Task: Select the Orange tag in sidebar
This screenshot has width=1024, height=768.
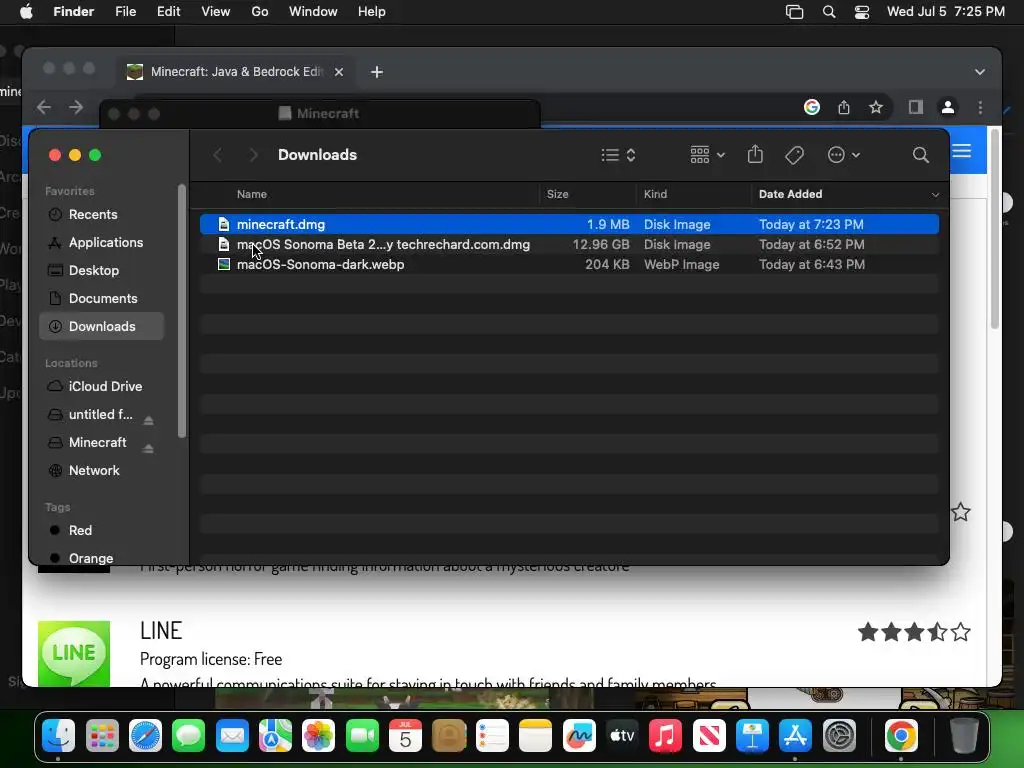Action: pyautogui.click(x=102, y=558)
